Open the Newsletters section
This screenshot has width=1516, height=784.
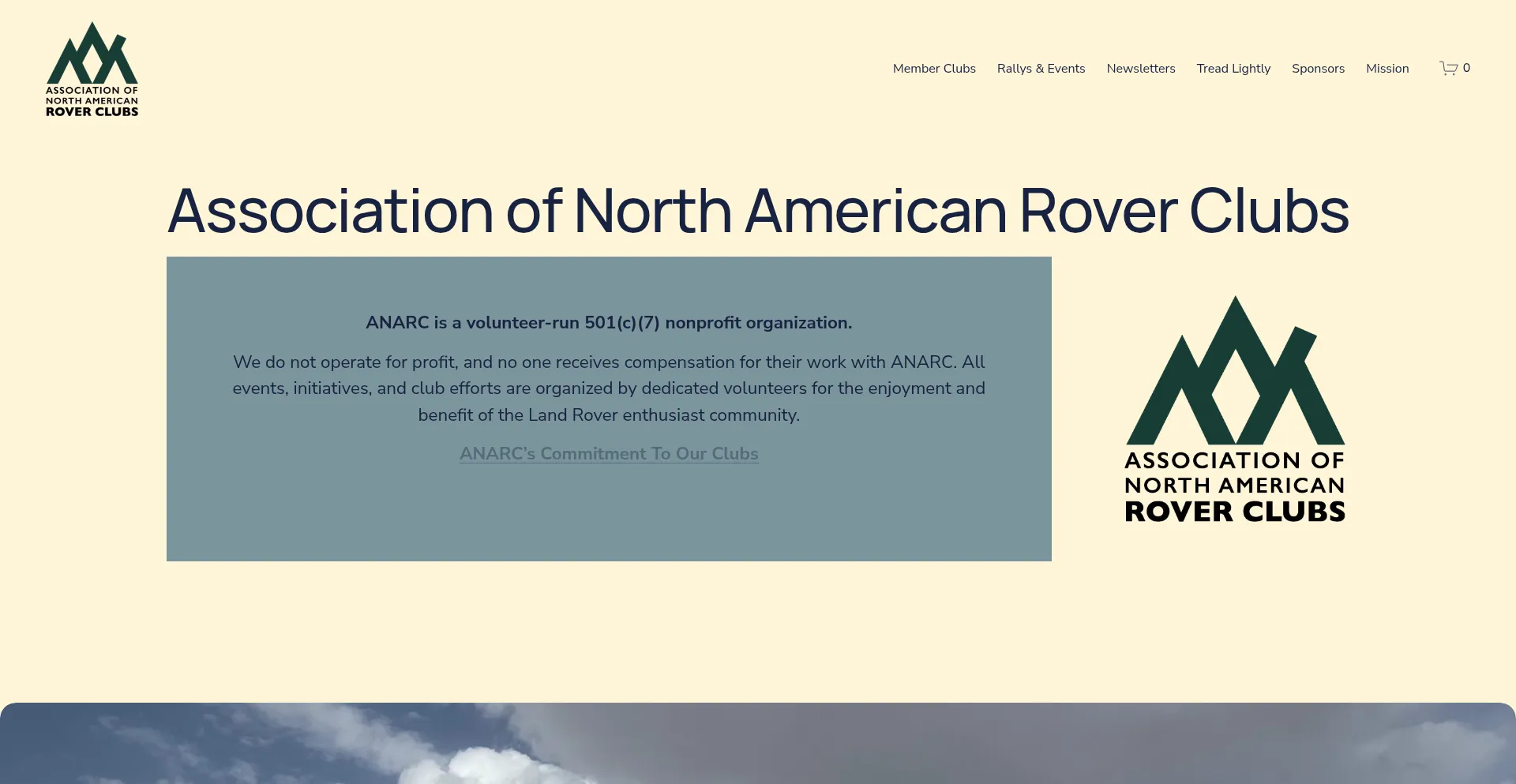(1140, 69)
